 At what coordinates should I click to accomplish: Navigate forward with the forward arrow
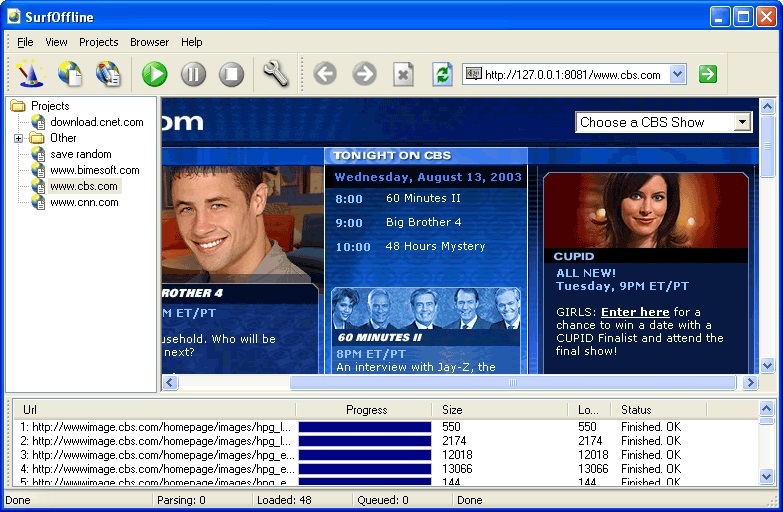click(364, 74)
